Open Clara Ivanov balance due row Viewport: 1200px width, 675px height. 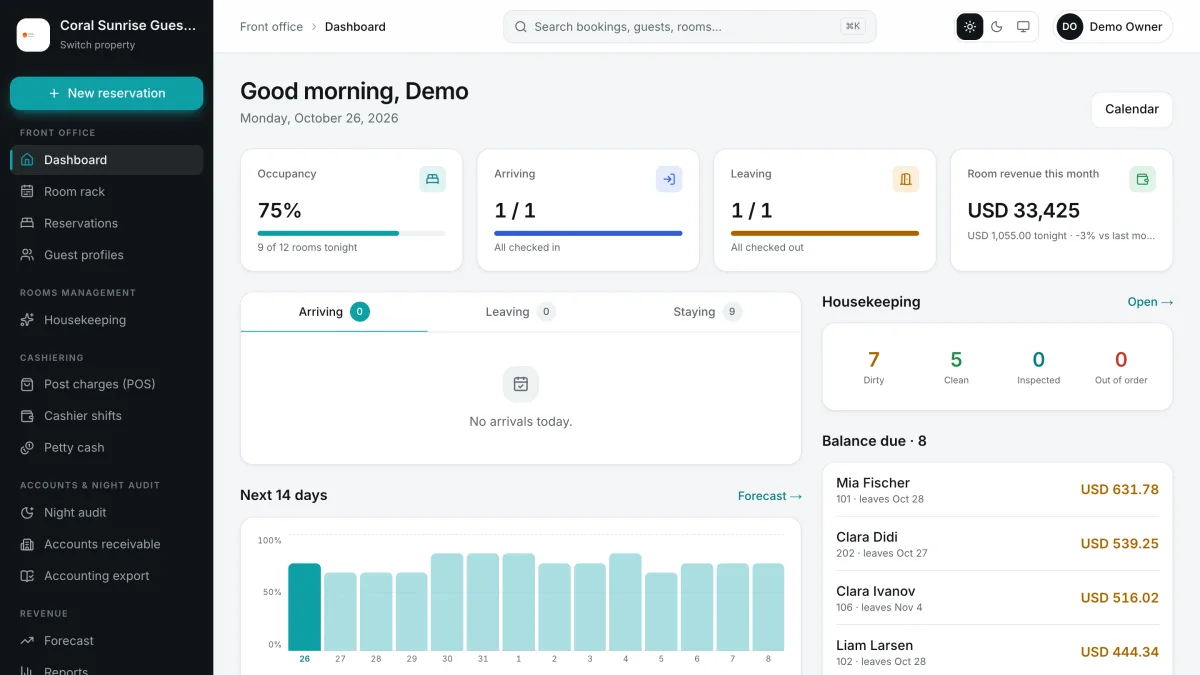tap(997, 598)
